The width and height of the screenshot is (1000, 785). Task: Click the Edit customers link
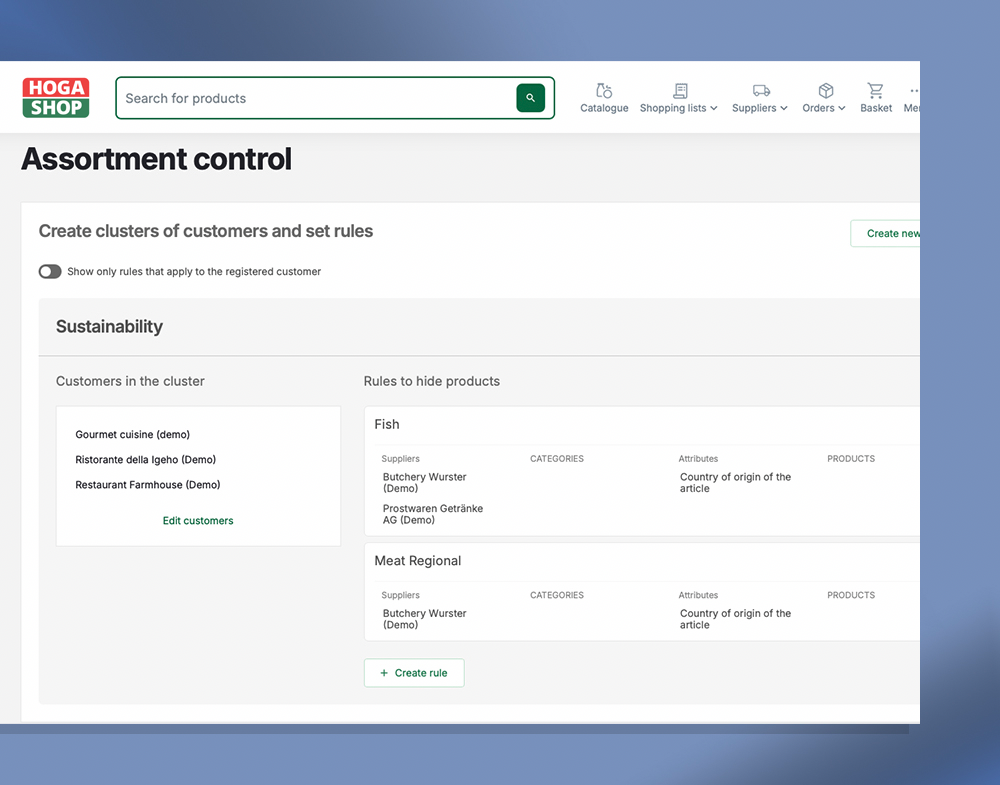coord(198,521)
